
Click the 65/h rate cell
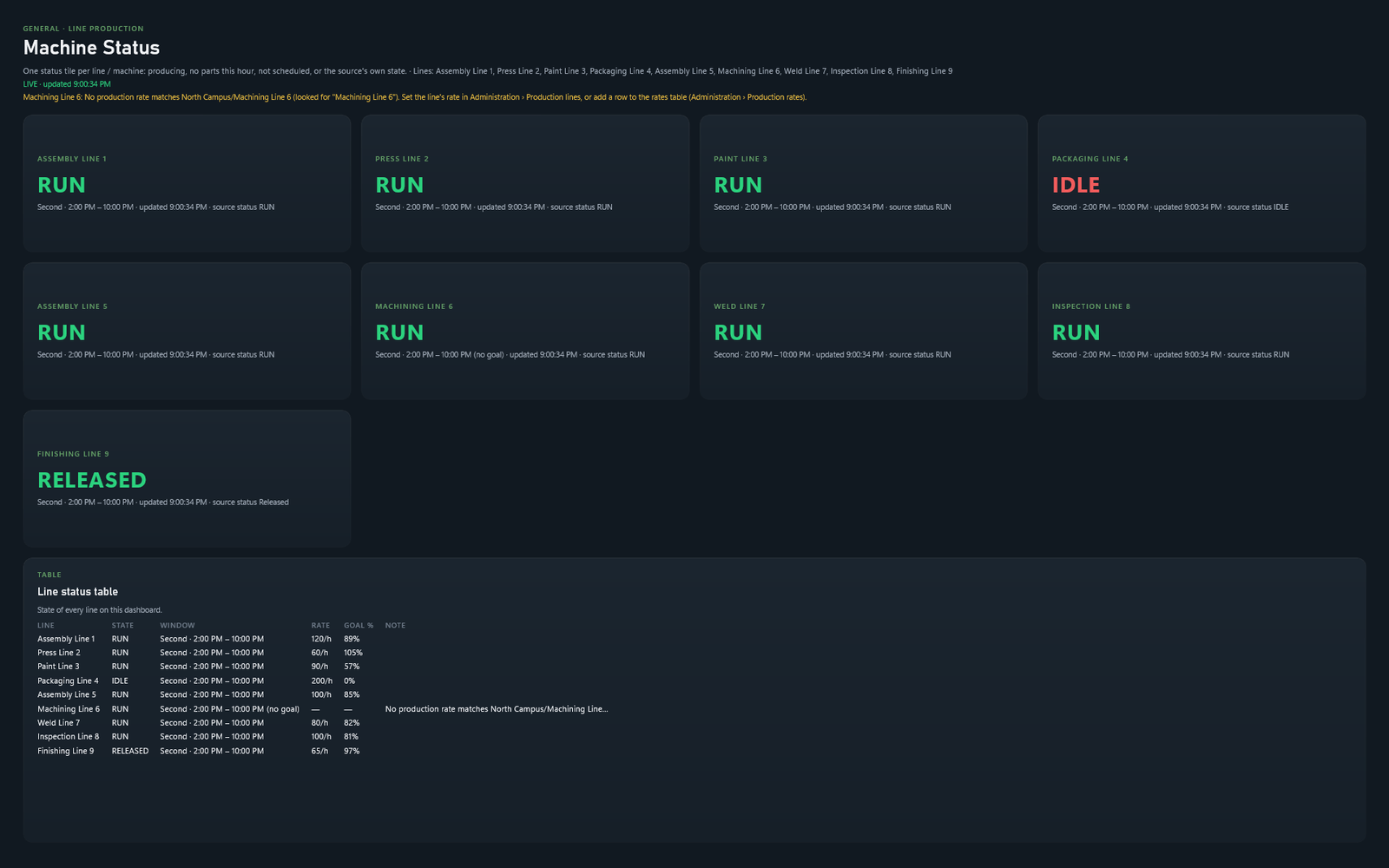pos(319,751)
